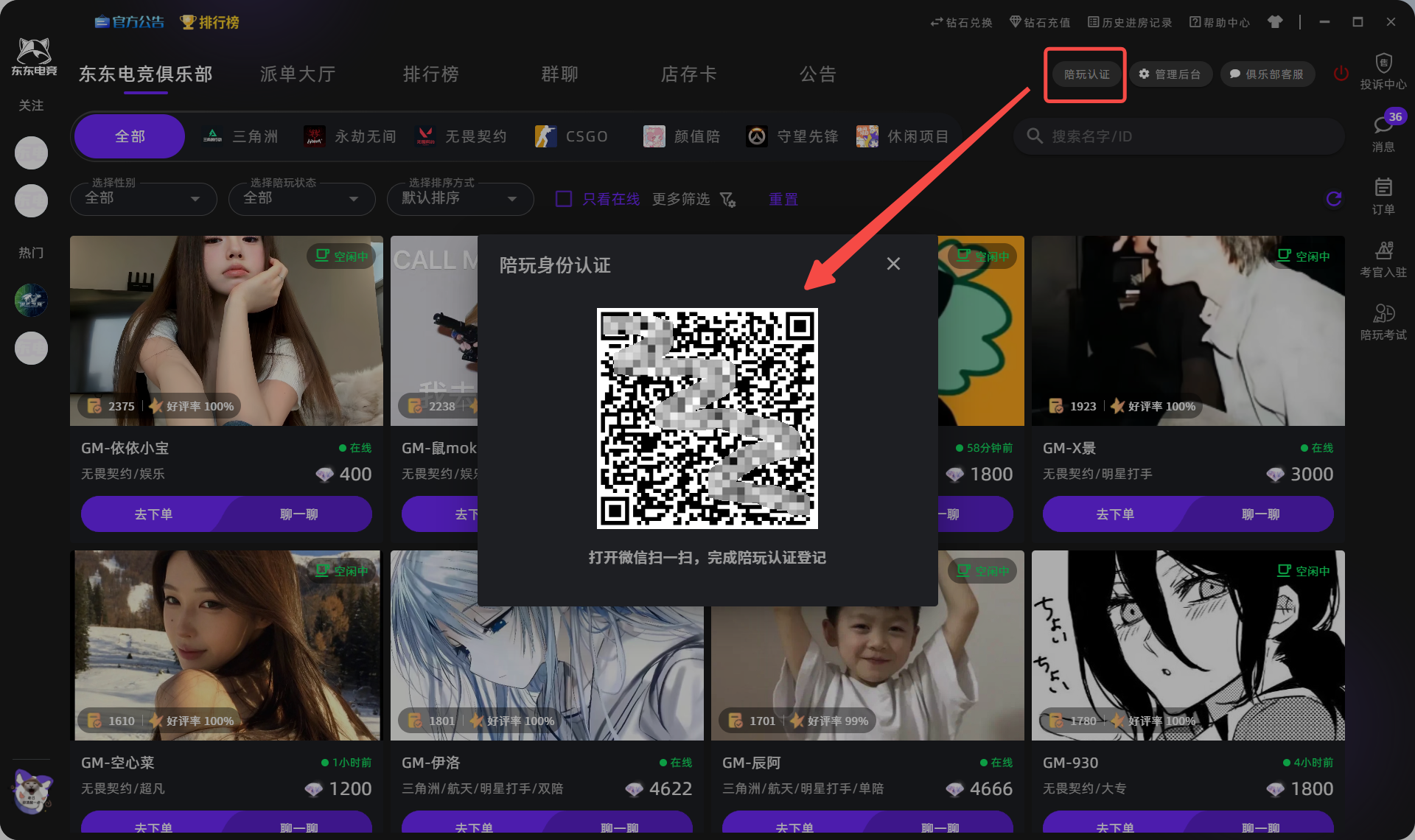Click the user avatar at sidebar bottom
The image size is (1415, 840).
(x=32, y=791)
